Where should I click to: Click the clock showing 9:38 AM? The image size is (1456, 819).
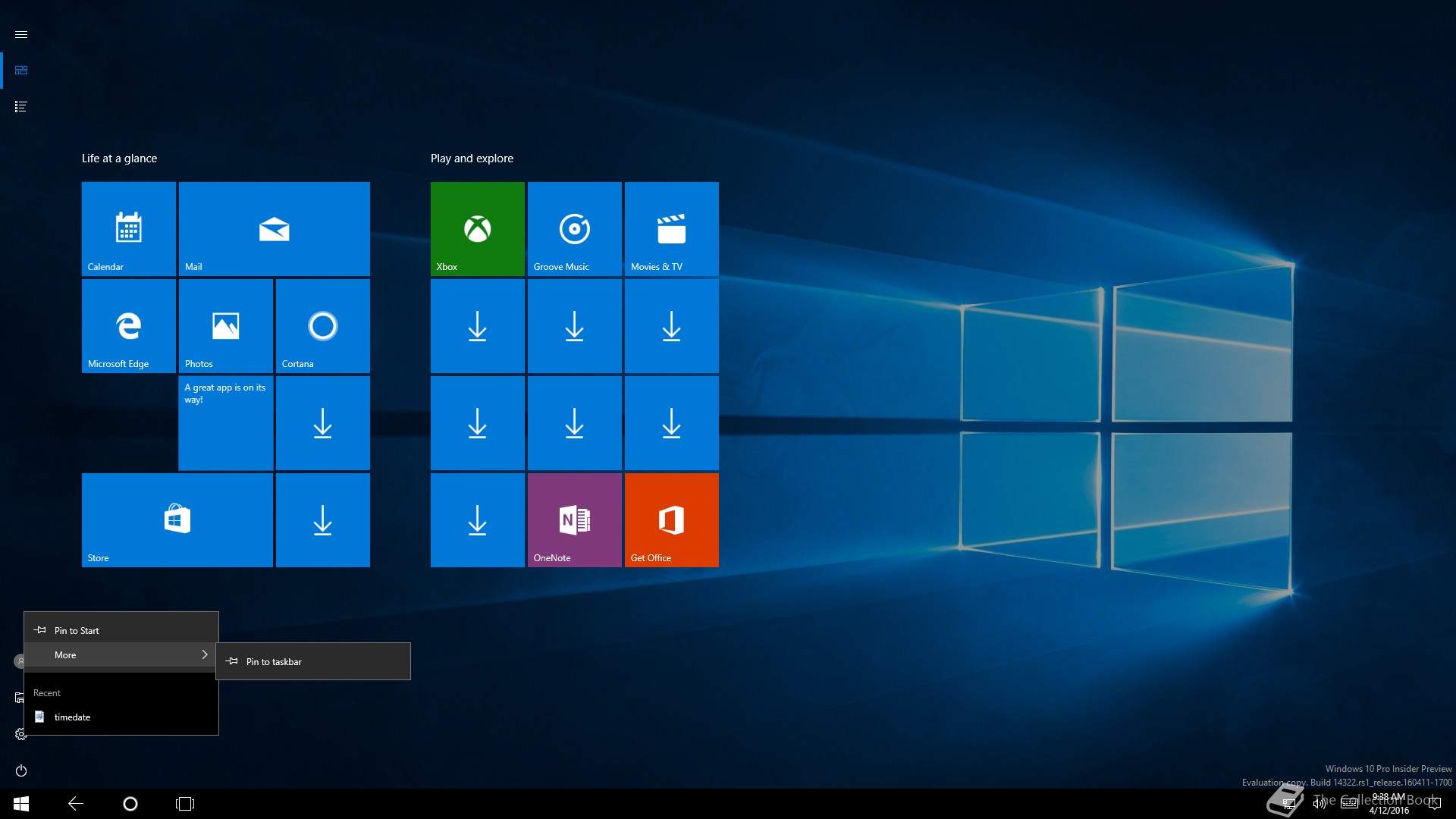tap(1389, 804)
